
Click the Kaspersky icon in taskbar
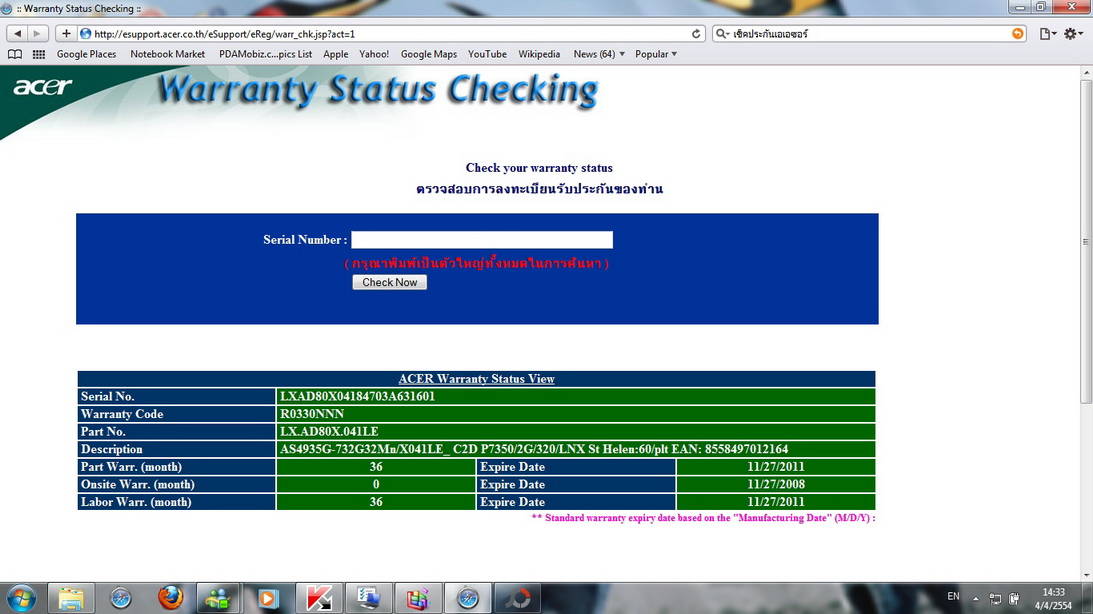click(x=319, y=598)
